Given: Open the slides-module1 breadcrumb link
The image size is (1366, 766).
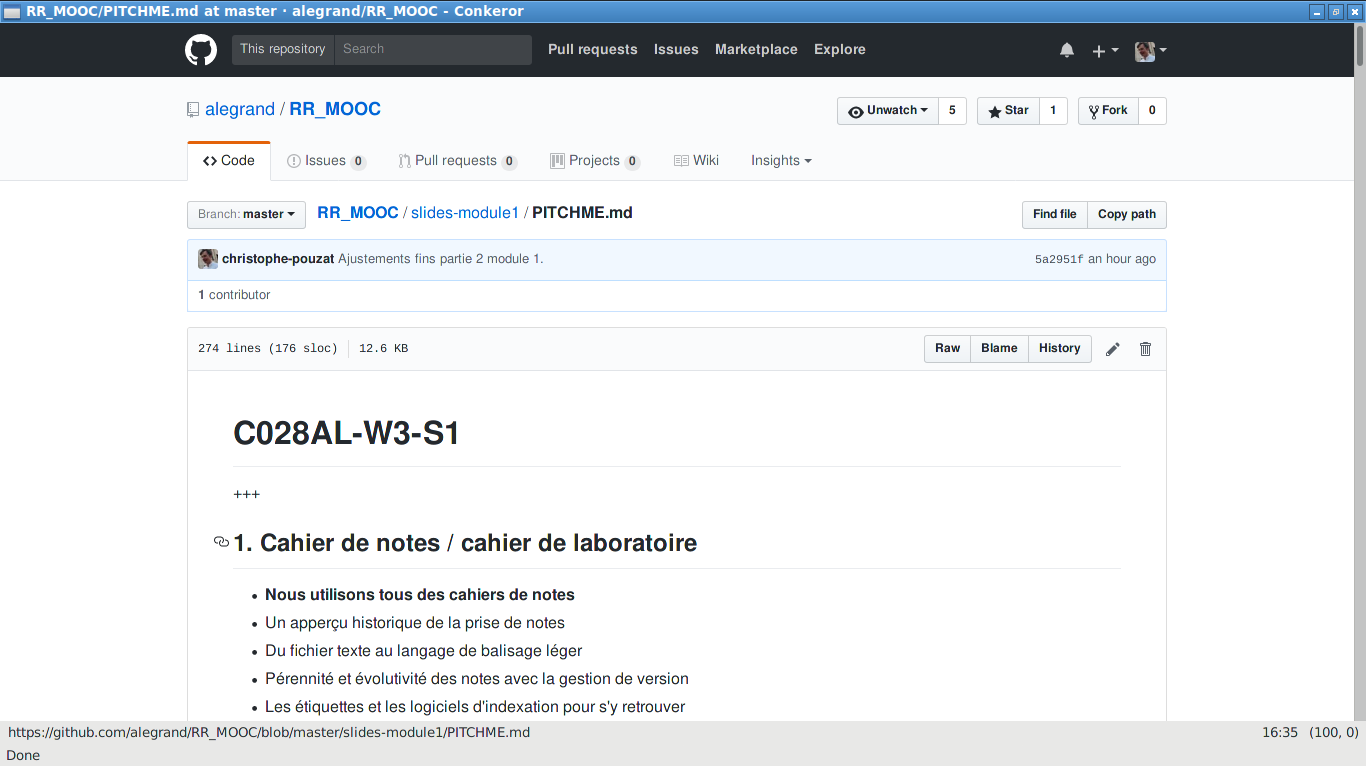Looking at the screenshot, I should tap(464, 213).
